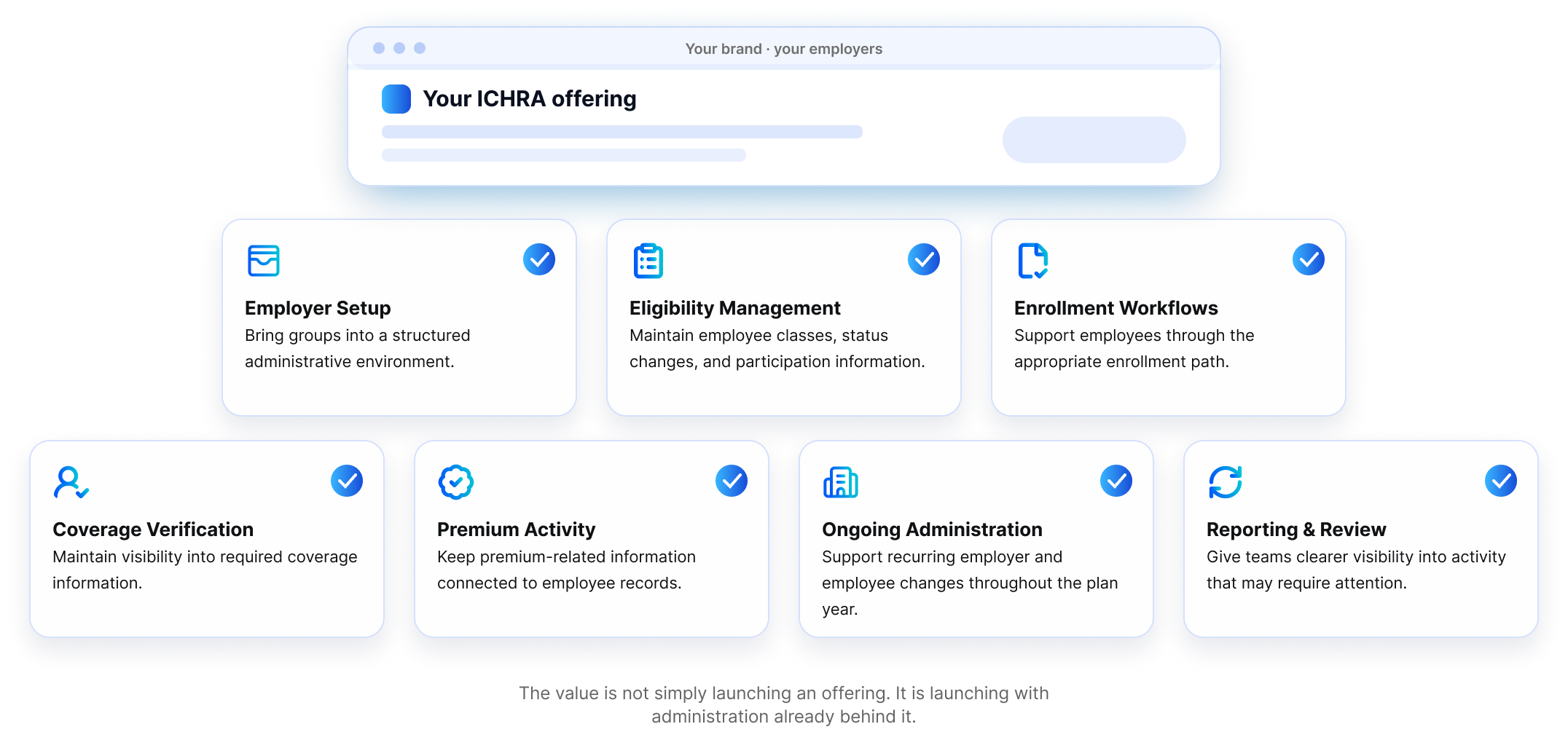This screenshot has width=1568, height=732.
Task: Click 'Support recurring employer and employee changes' text
Action: (970, 583)
